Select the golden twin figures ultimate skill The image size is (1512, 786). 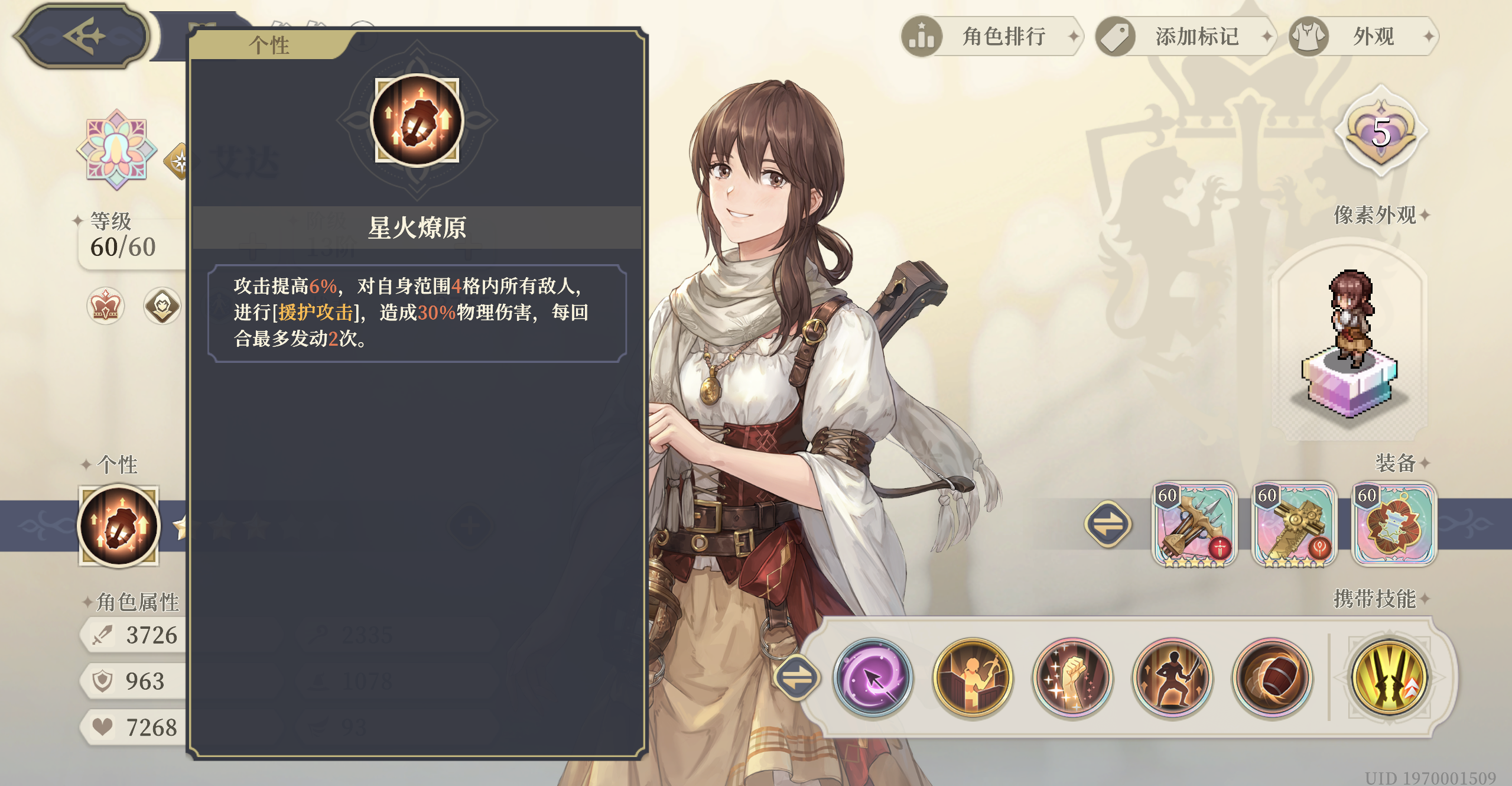1390,678
